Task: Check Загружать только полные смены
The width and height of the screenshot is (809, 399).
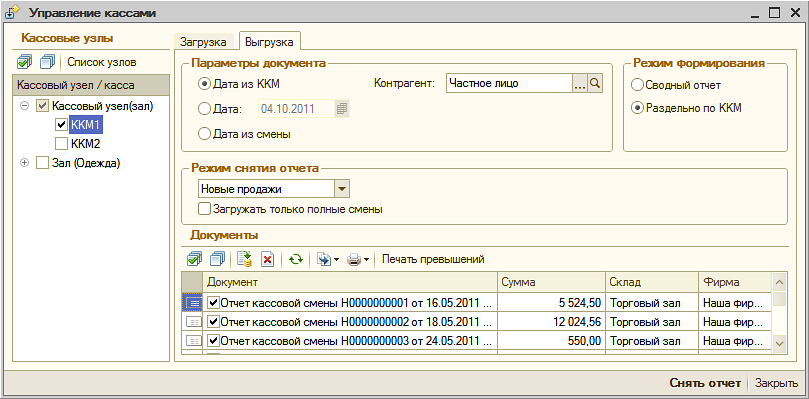Action: (x=205, y=210)
